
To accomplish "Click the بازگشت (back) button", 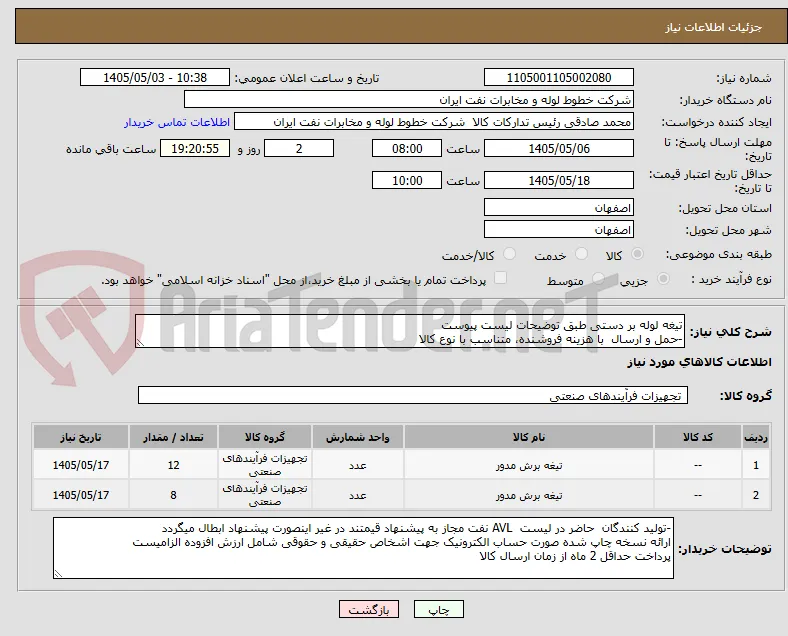I will point(369,609).
